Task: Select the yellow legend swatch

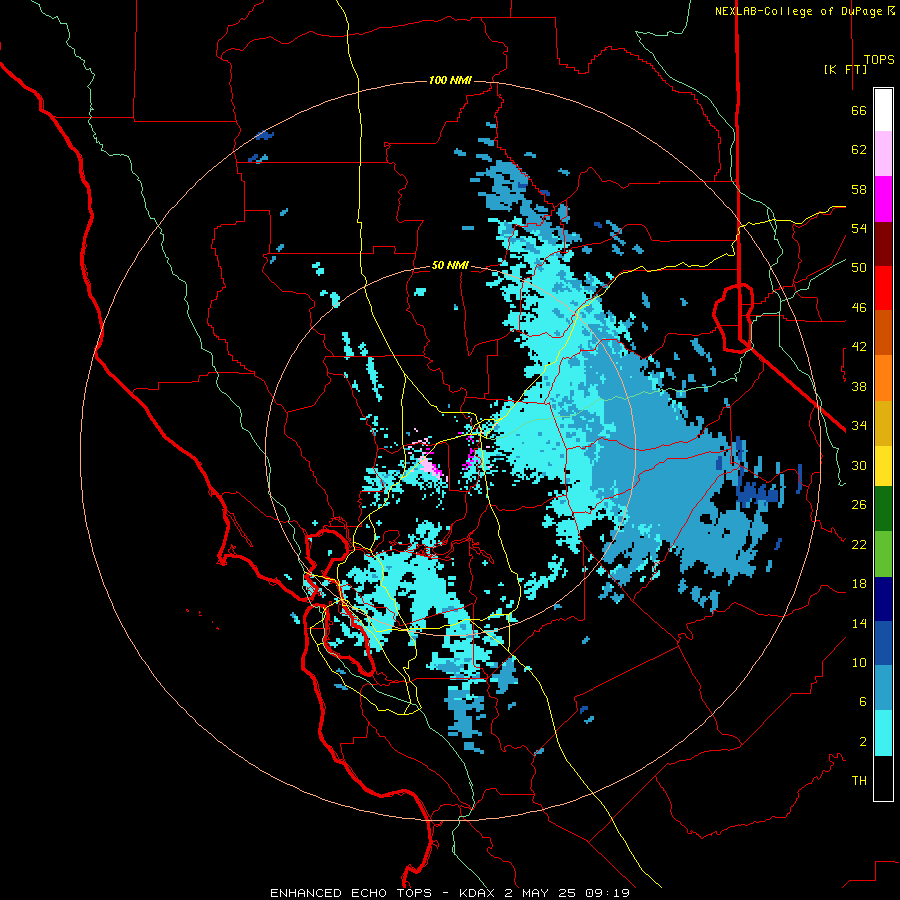Action: (x=883, y=466)
